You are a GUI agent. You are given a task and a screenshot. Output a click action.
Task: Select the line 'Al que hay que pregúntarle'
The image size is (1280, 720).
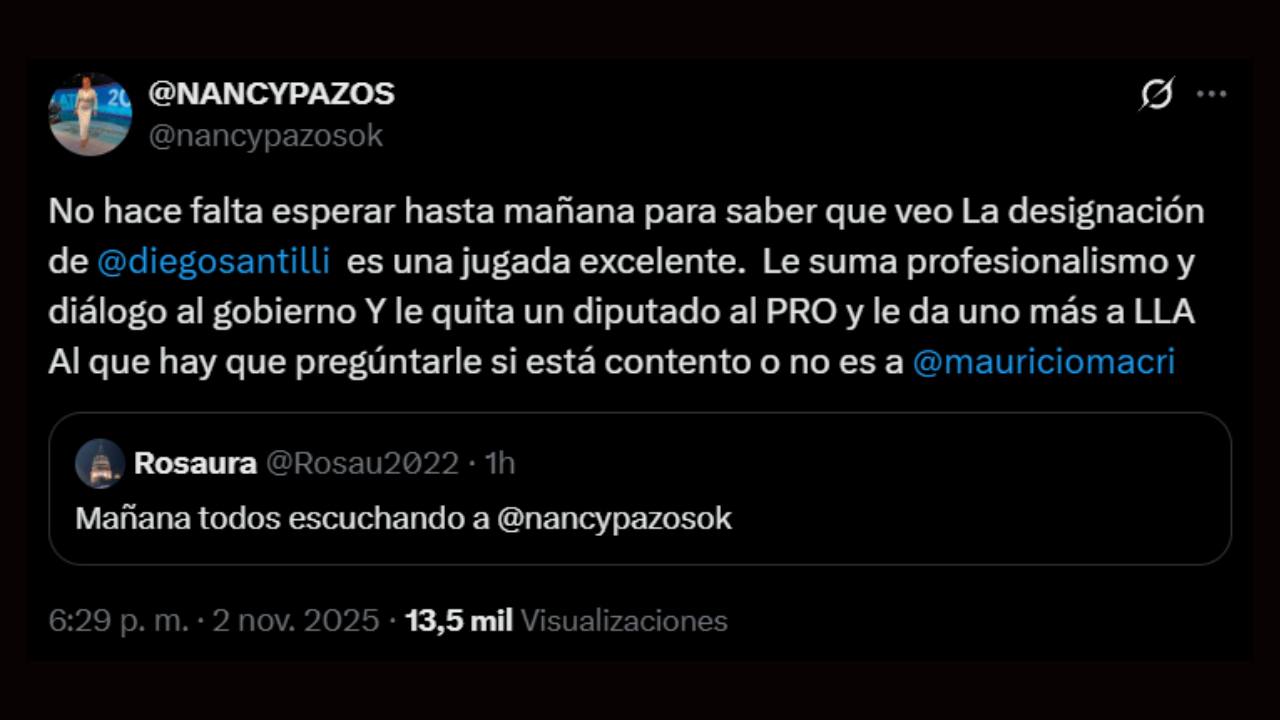pos(611,362)
